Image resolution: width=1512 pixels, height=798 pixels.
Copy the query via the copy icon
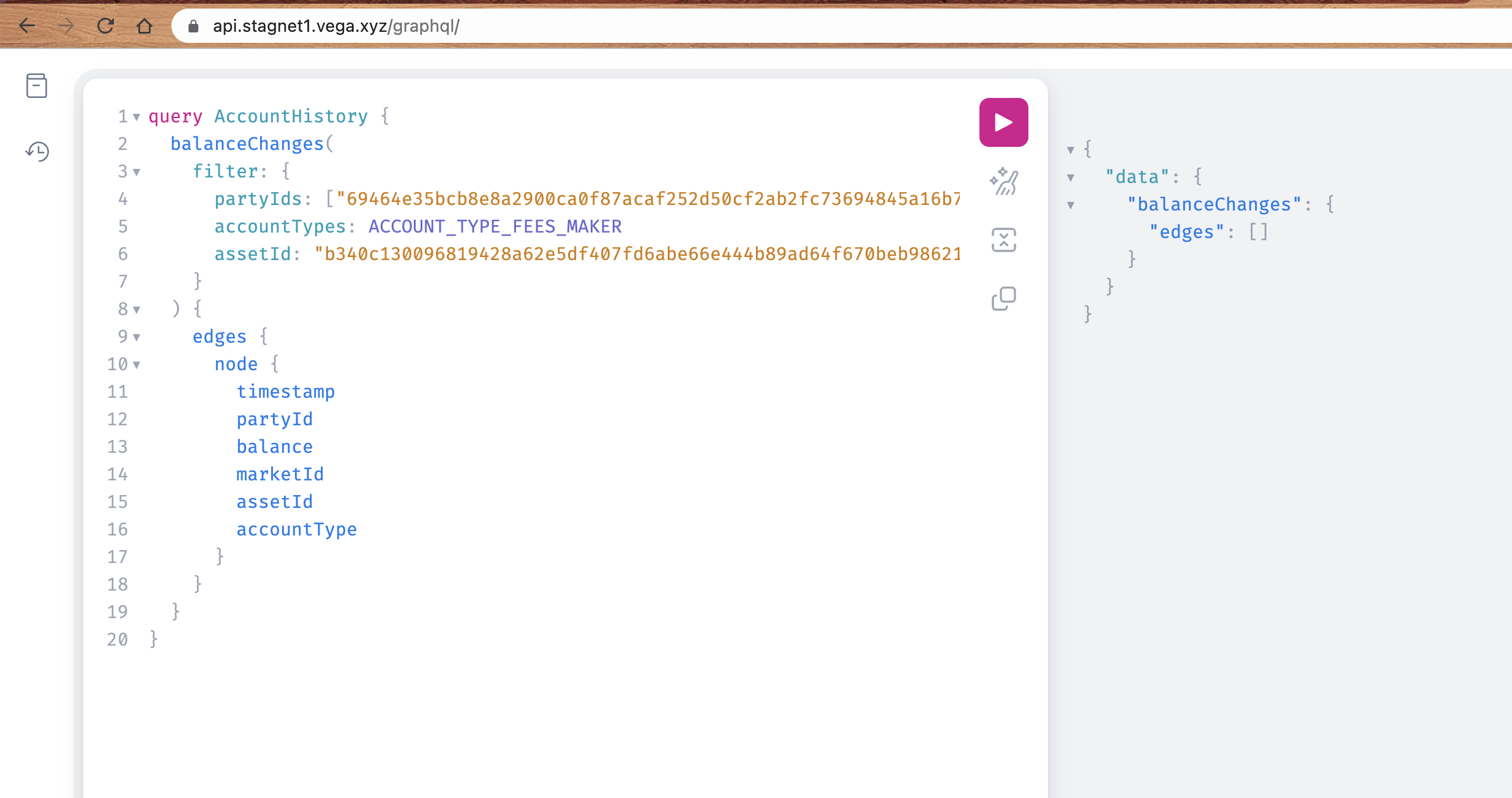pyautogui.click(x=1003, y=297)
